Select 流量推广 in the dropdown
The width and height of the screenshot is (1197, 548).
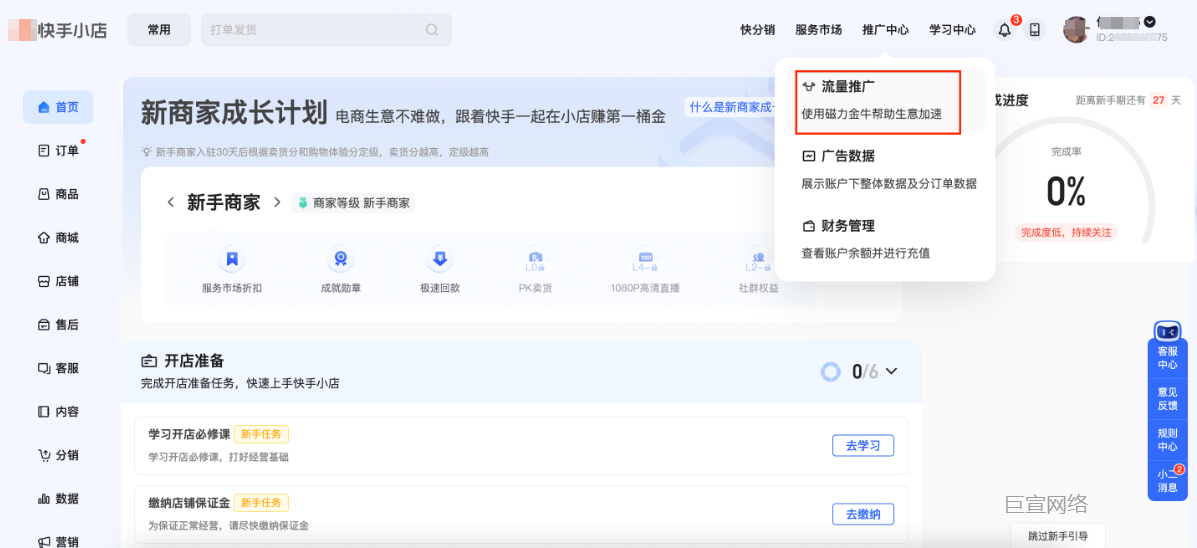click(x=885, y=101)
